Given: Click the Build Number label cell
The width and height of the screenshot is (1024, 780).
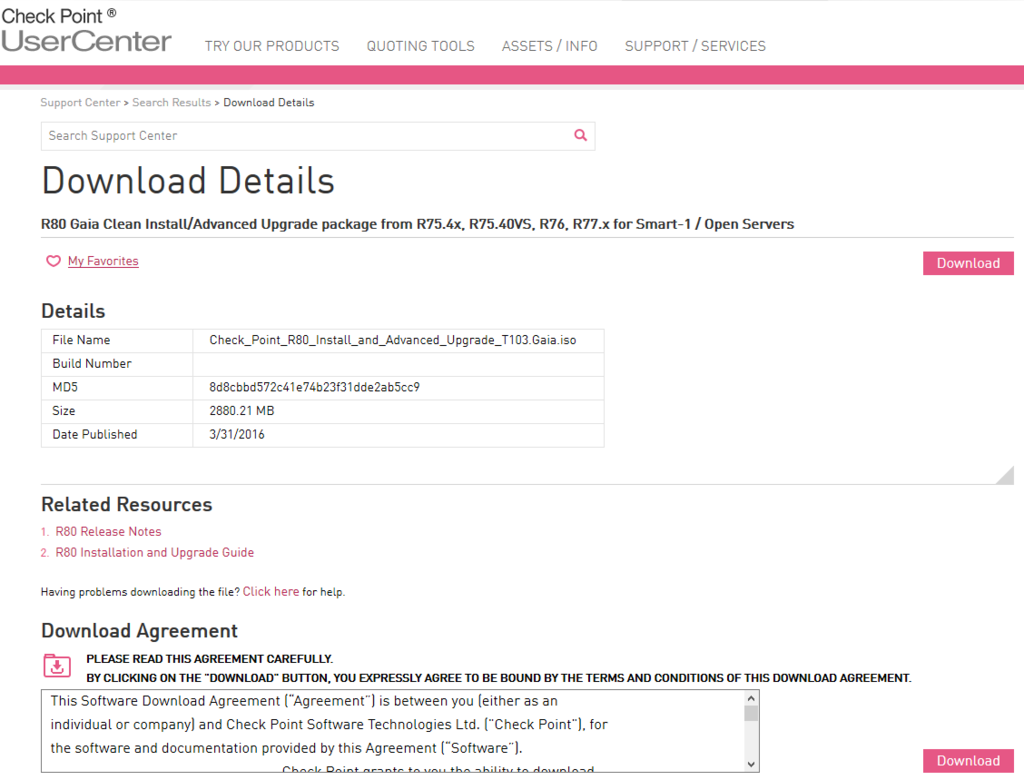Looking at the screenshot, I should point(117,364).
